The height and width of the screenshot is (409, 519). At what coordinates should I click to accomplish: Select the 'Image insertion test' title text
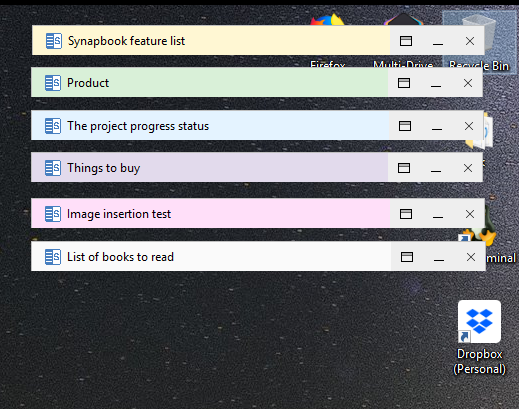pos(119,214)
